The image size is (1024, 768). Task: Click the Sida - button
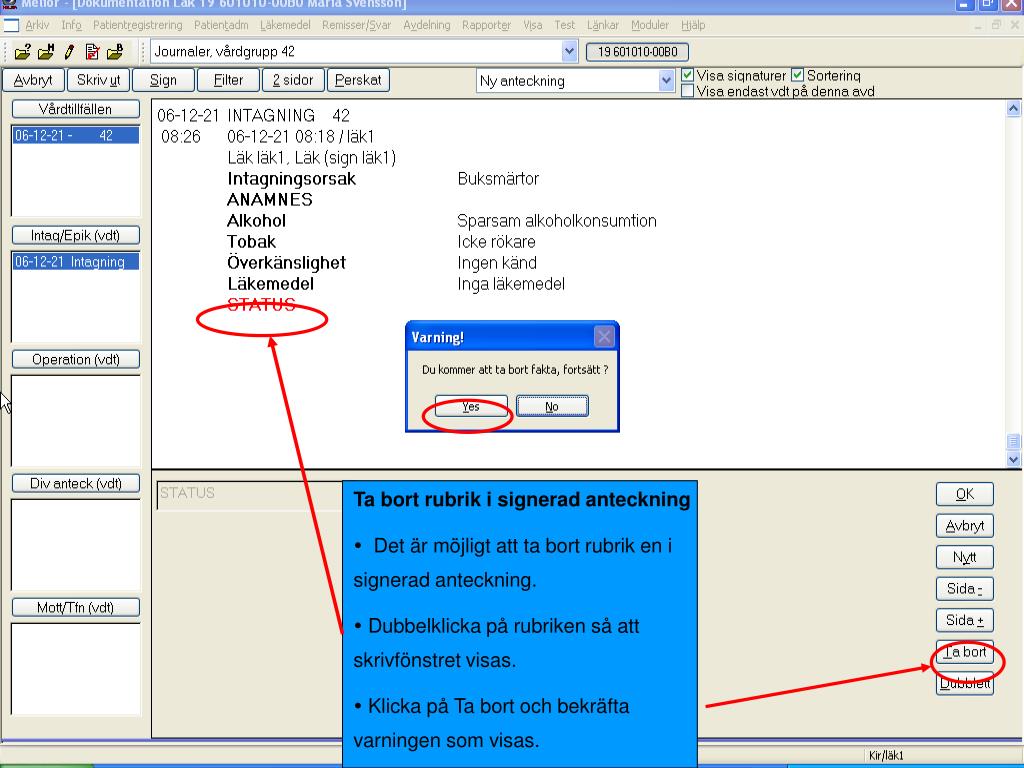pyautogui.click(x=965, y=588)
